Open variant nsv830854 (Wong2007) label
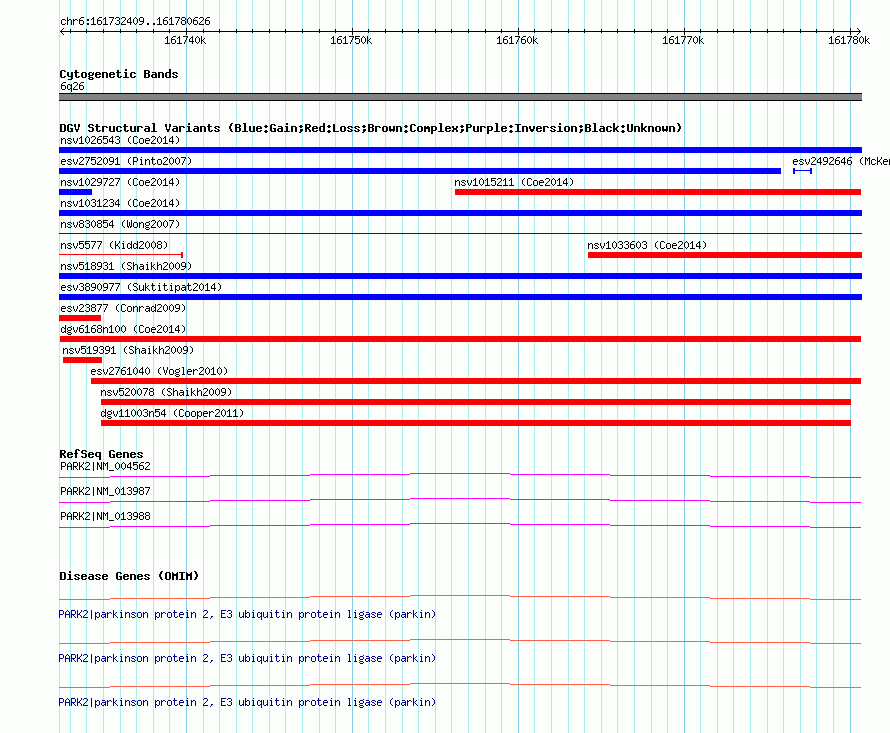 coord(120,224)
